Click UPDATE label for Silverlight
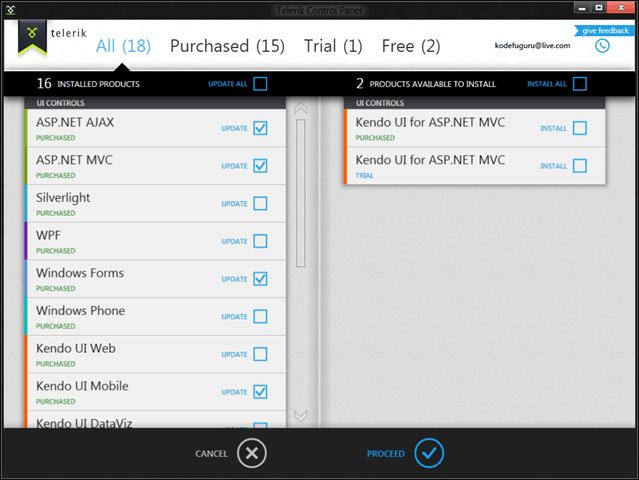This screenshot has height=480, width=639. pyautogui.click(x=234, y=204)
